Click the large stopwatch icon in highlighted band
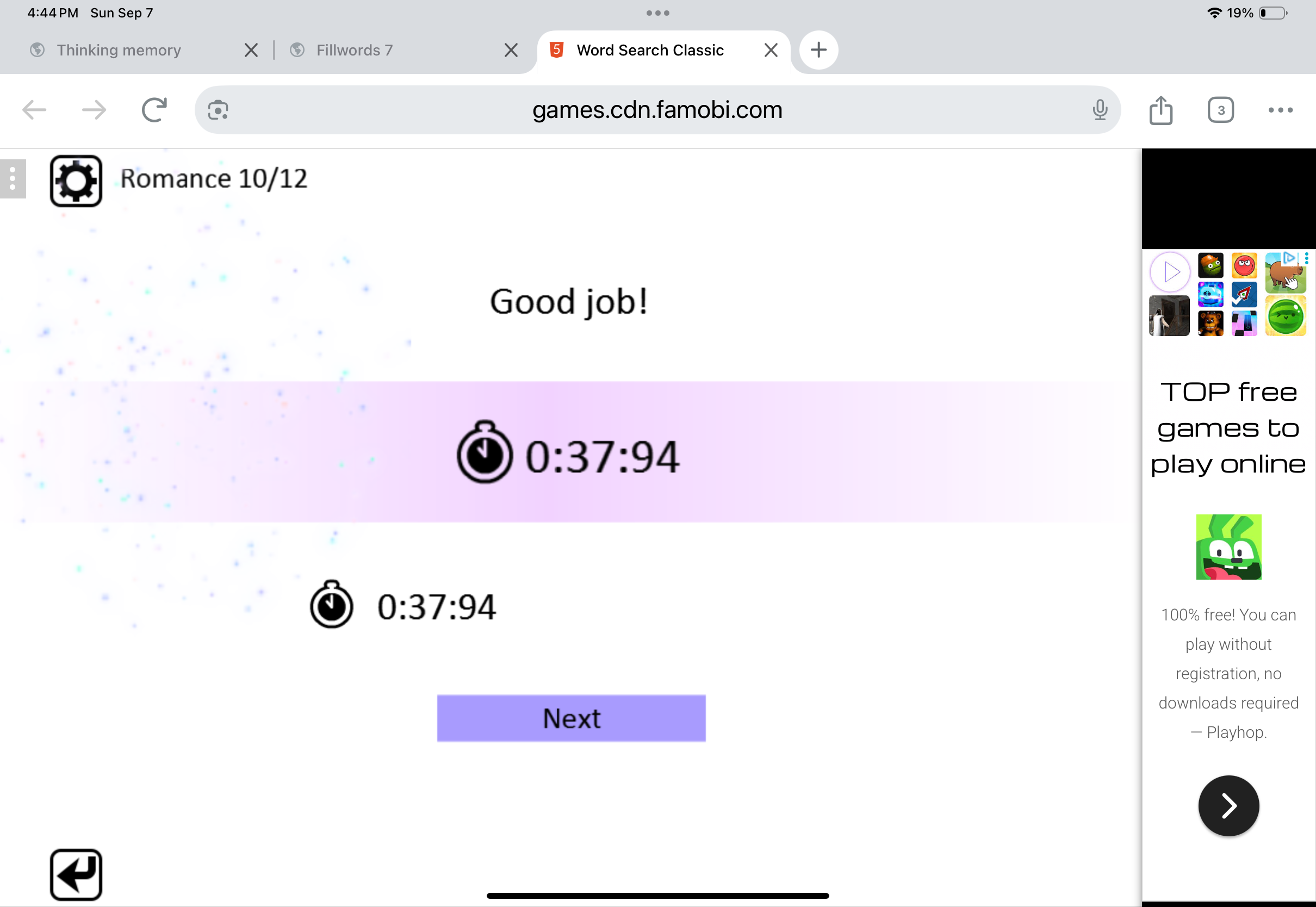Image resolution: width=1316 pixels, height=907 pixels. pyautogui.click(x=485, y=452)
